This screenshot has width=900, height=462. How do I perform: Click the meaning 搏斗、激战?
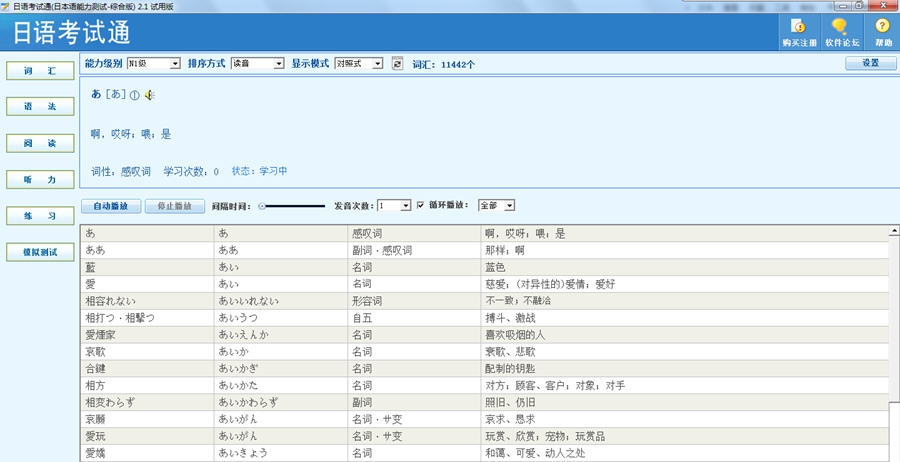510,318
